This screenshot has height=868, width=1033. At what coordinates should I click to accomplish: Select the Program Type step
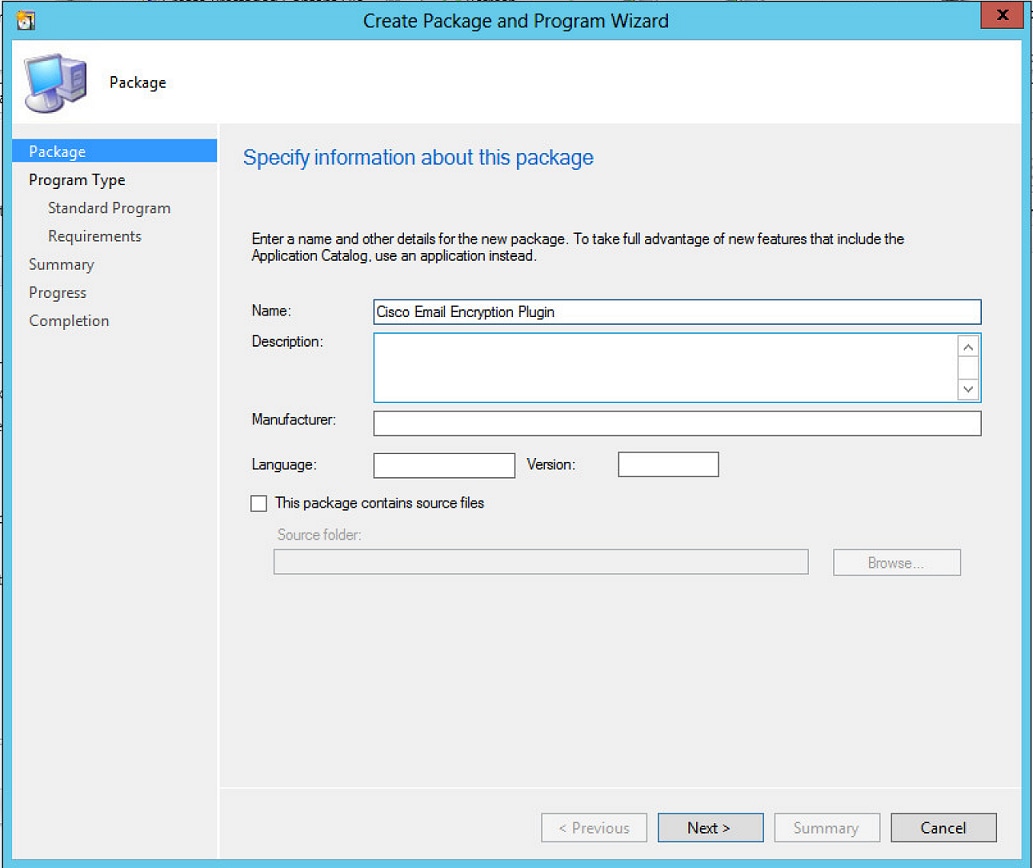pos(77,180)
